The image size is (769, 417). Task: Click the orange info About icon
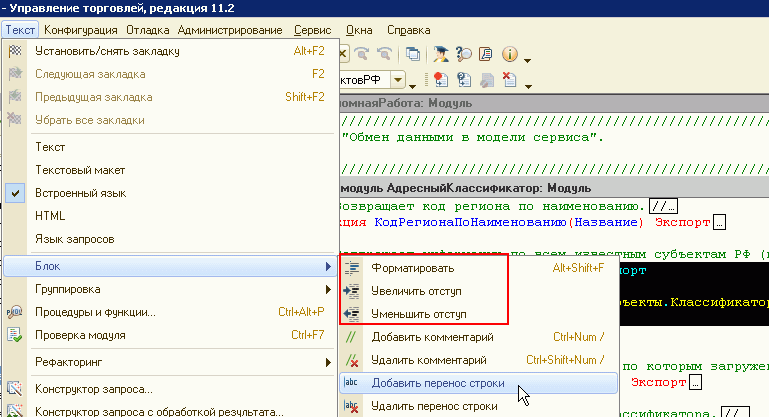pyautogui.click(x=510, y=54)
